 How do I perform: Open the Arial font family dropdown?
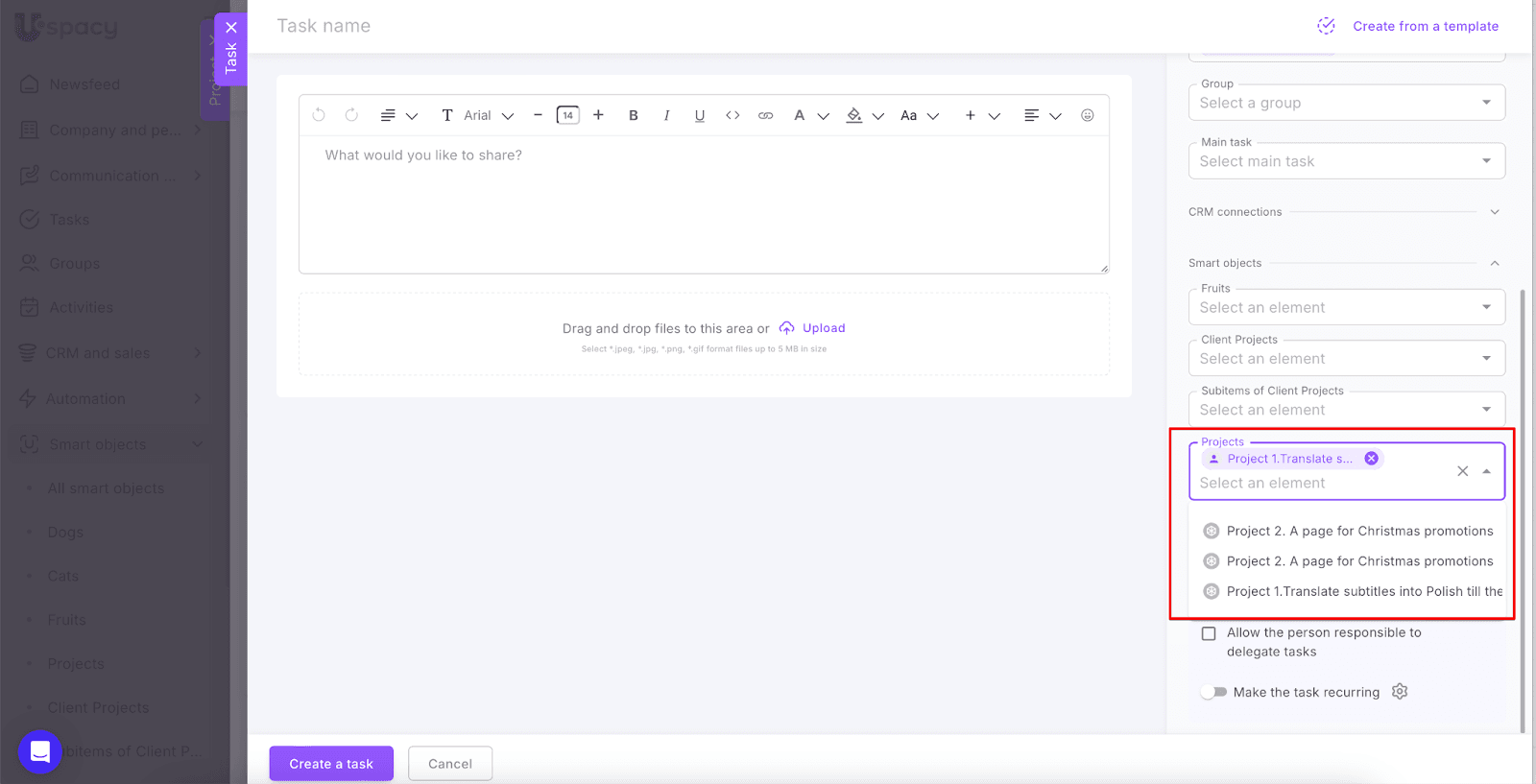(x=478, y=115)
